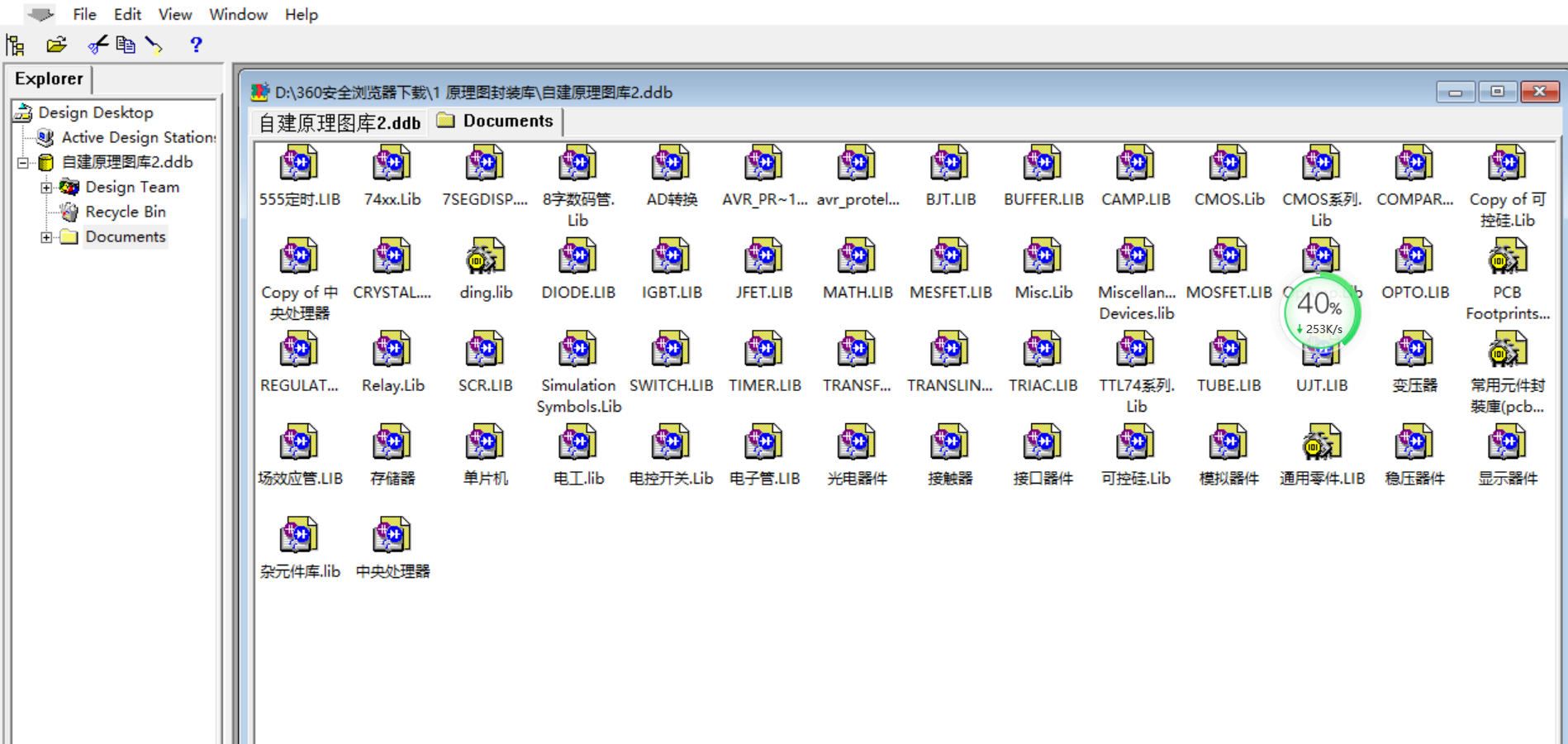Select the 74xx.Lib library file
This screenshot has width=1568, height=744.
click(392, 164)
